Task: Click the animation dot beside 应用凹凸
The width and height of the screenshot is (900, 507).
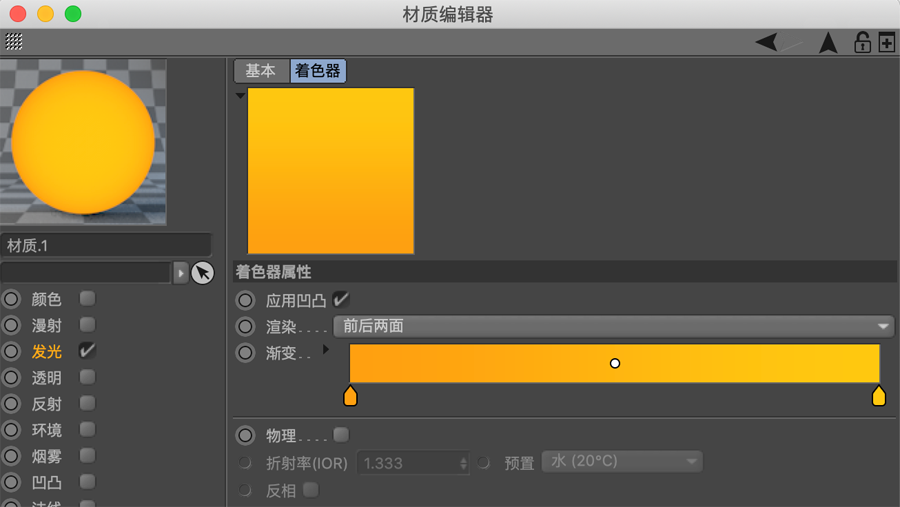Action: coord(245,300)
